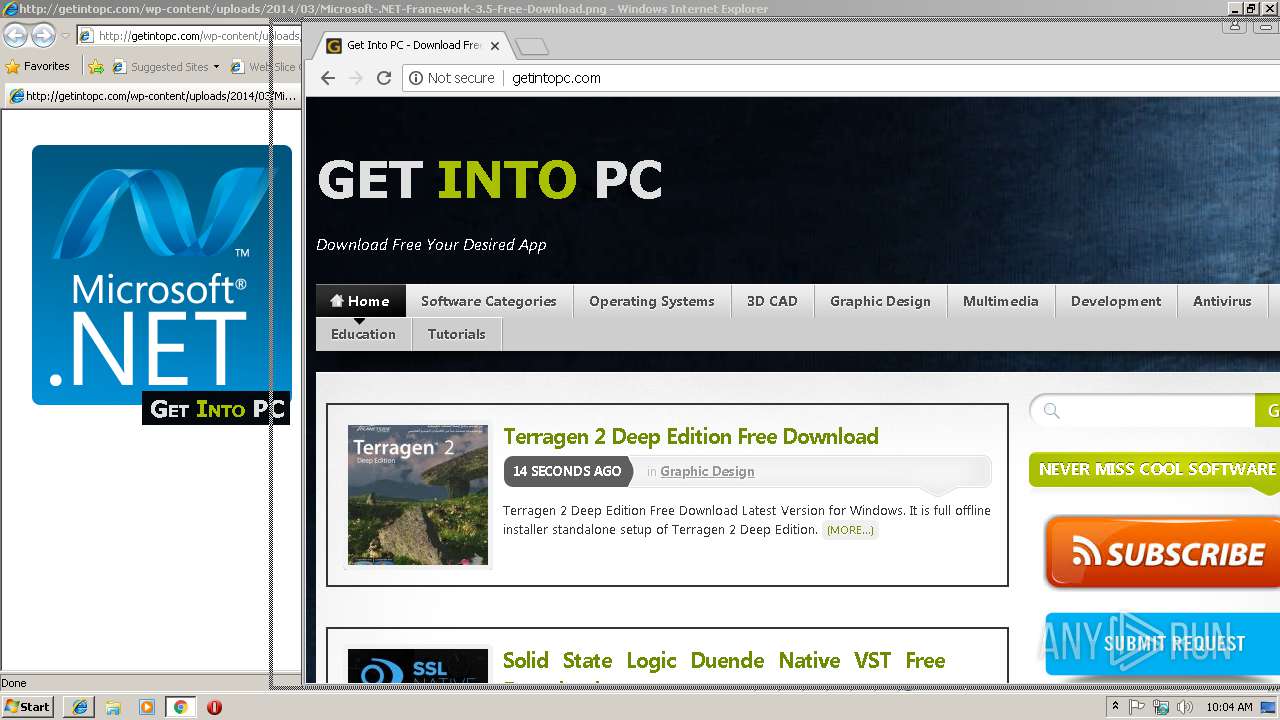The image size is (1280, 720).
Task: Click the IE back button
Action: 15,35
